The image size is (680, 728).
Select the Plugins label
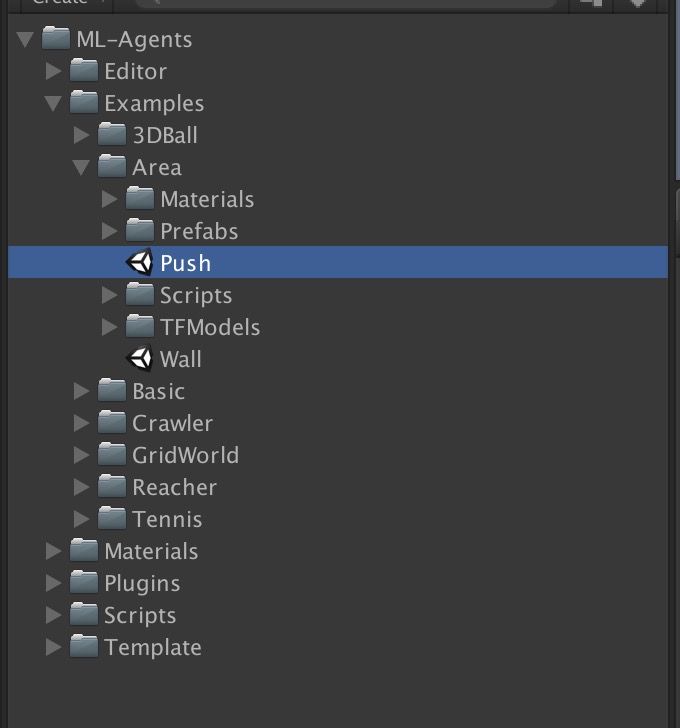click(x=142, y=585)
